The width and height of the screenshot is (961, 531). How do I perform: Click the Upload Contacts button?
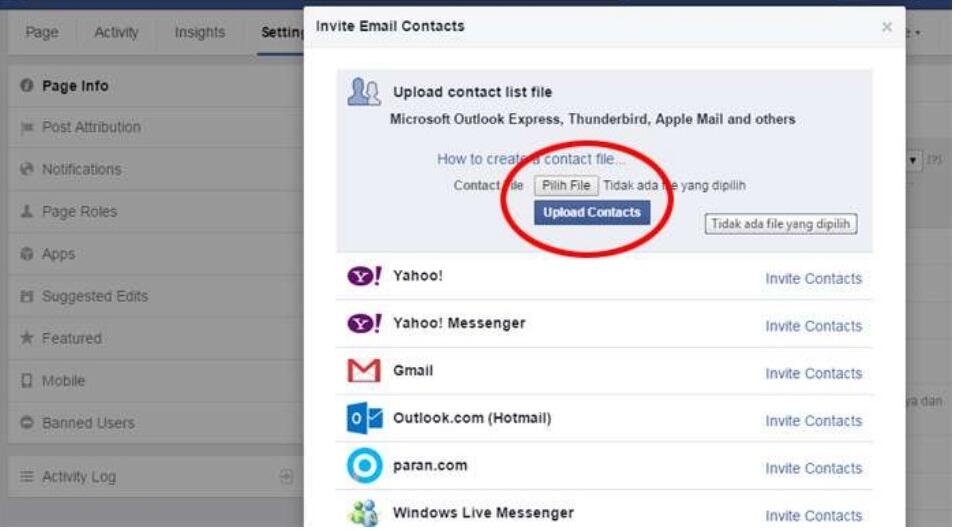591,213
